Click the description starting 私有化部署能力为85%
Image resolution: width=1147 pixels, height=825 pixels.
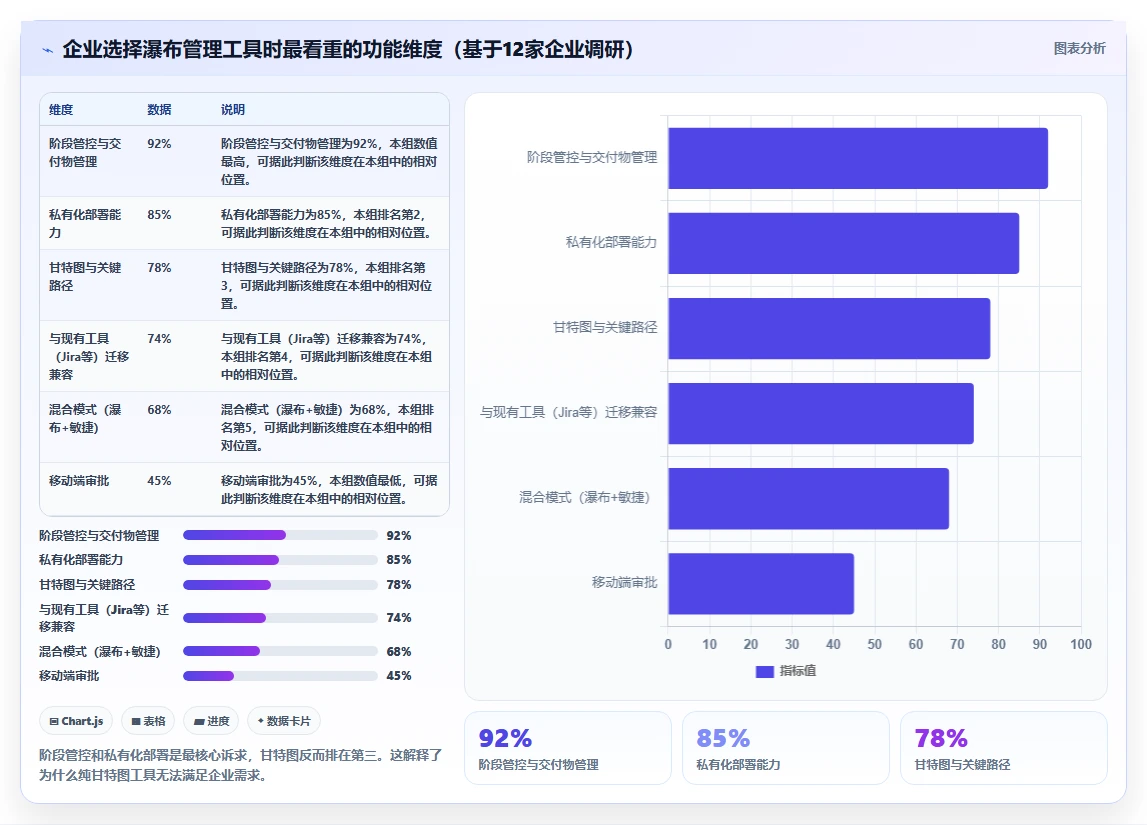(327, 223)
